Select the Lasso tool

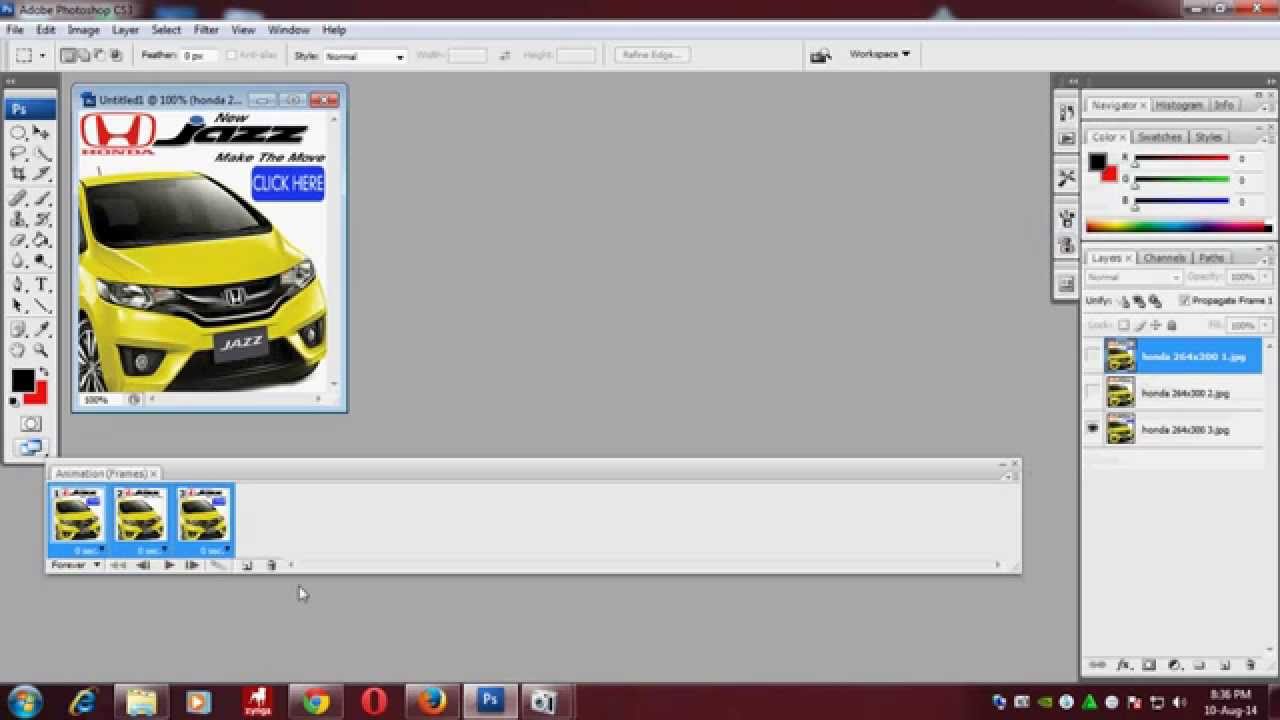point(18,154)
